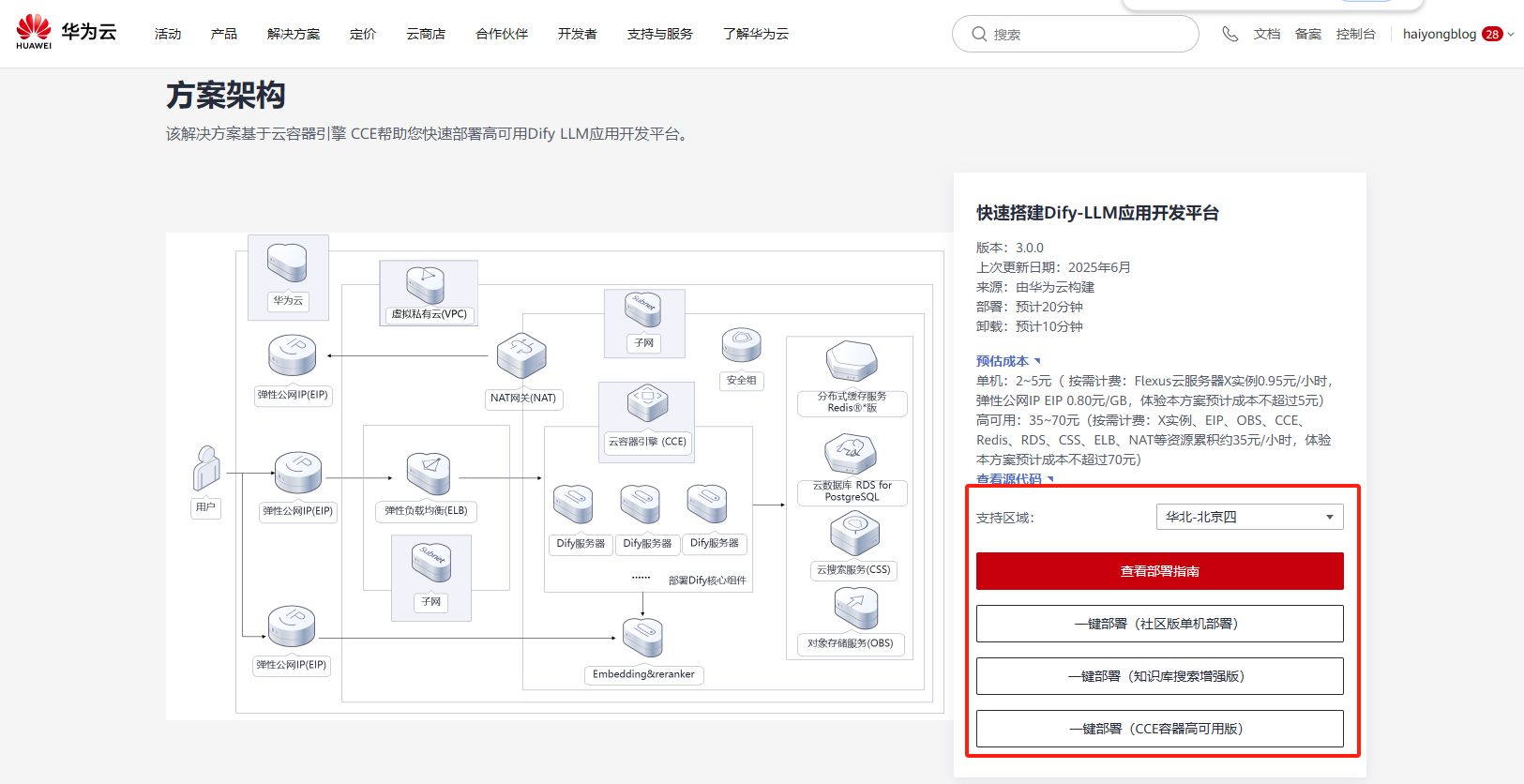Screen dimensions: 1524x784
Task: Click the 云容器引擎 (CCE) icon
Action: tap(647, 403)
